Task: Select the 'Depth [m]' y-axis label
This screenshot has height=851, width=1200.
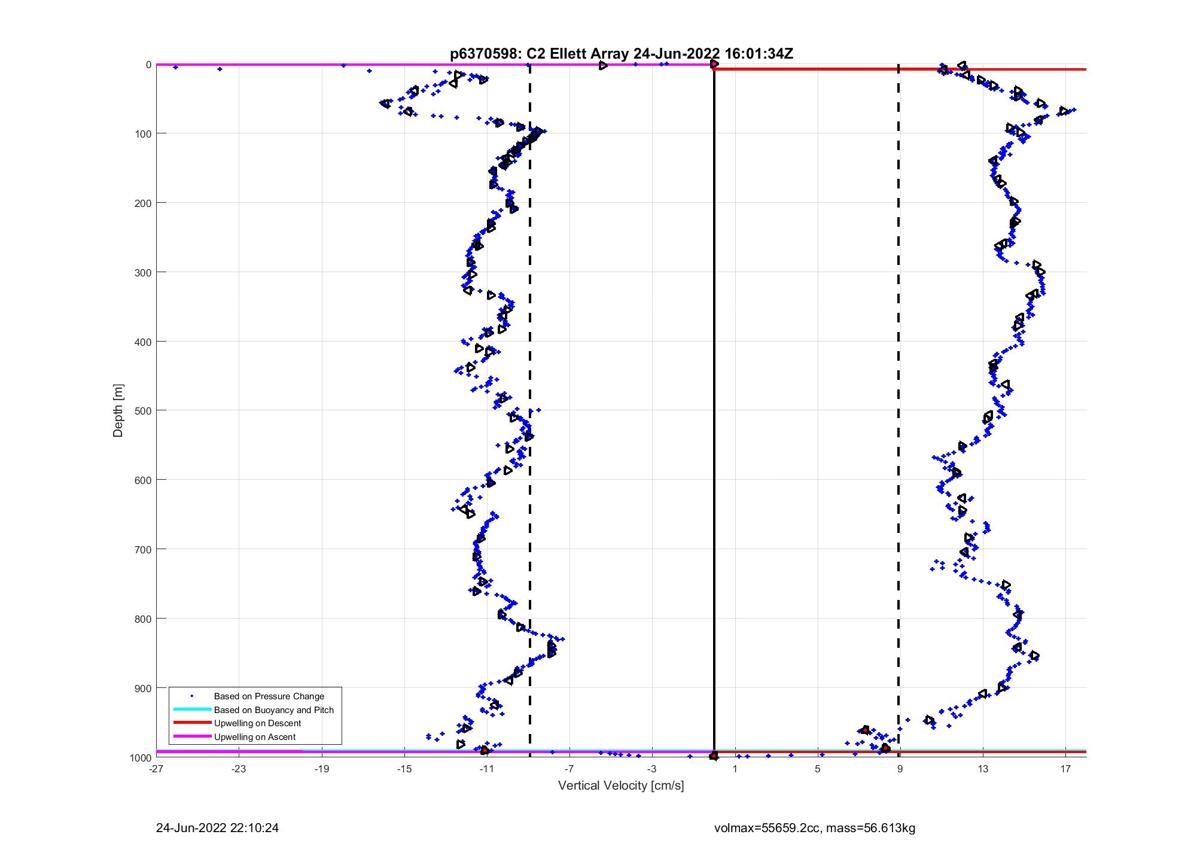Action: pos(118,410)
